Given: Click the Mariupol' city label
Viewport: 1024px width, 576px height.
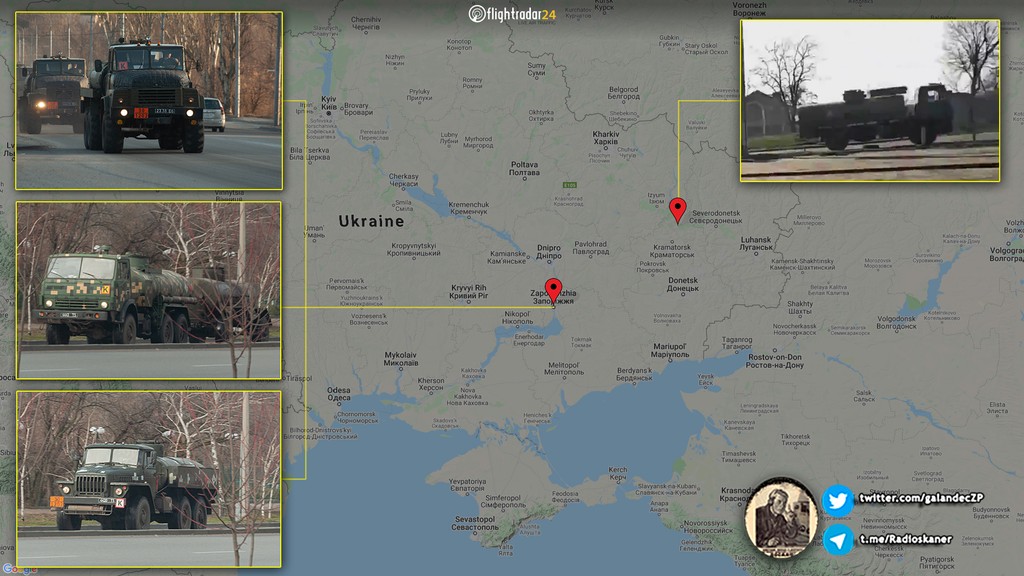Looking at the screenshot, I should [670, 351].
